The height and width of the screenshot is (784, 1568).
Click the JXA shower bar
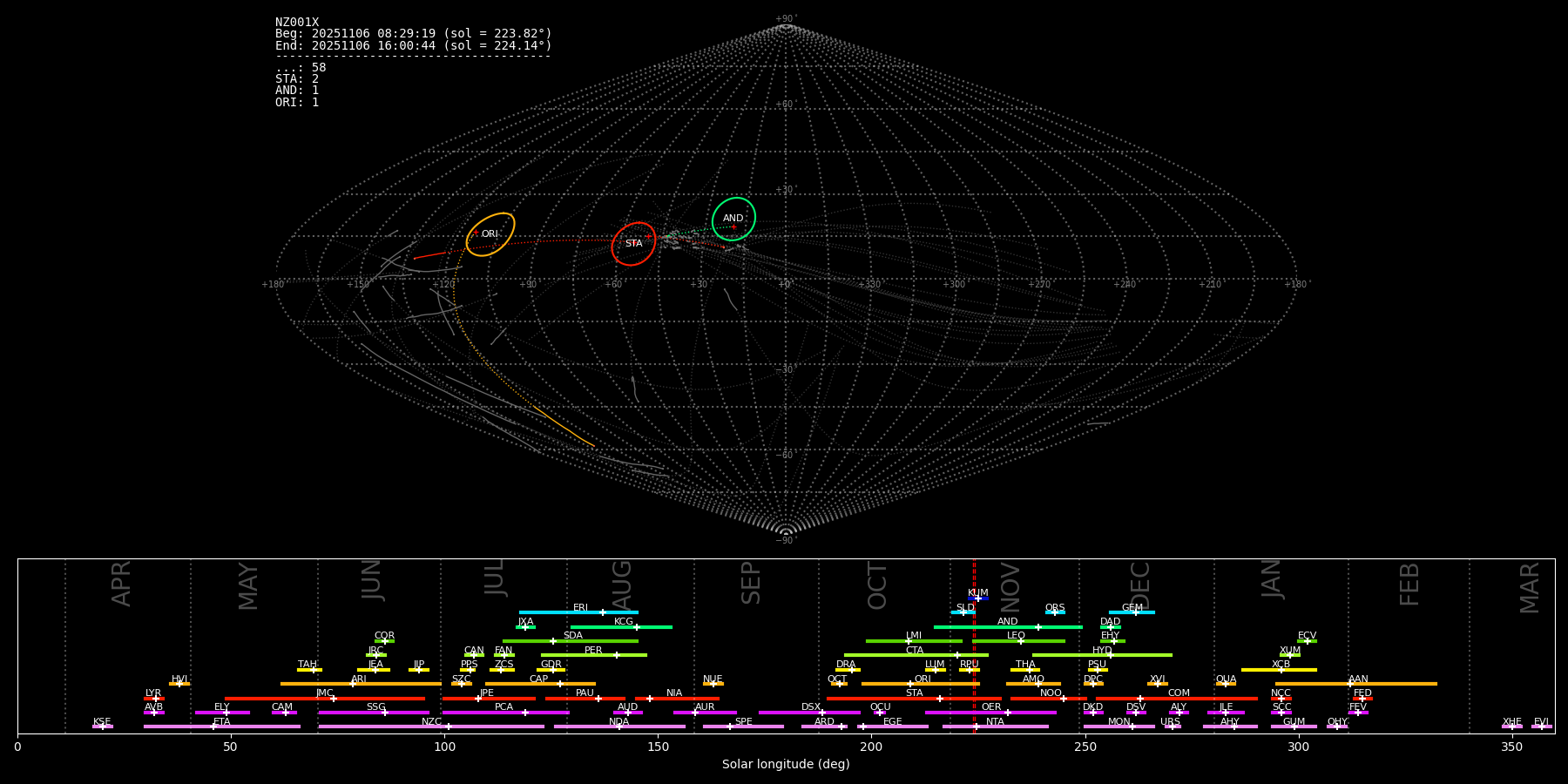[x=525, y=626]
